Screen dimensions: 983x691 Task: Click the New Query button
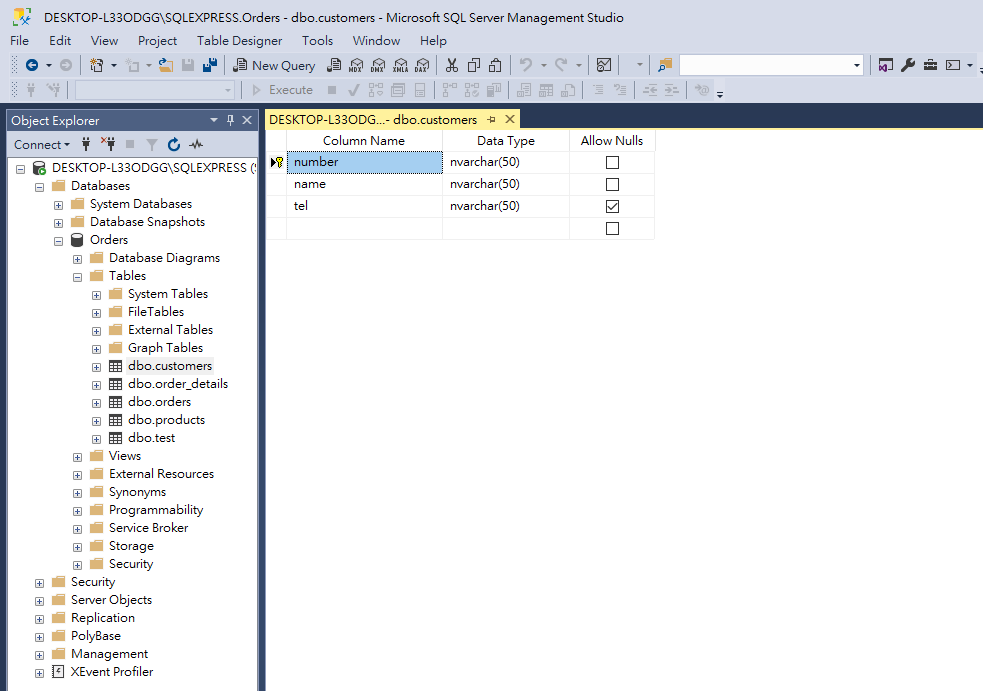pos(274,64)
